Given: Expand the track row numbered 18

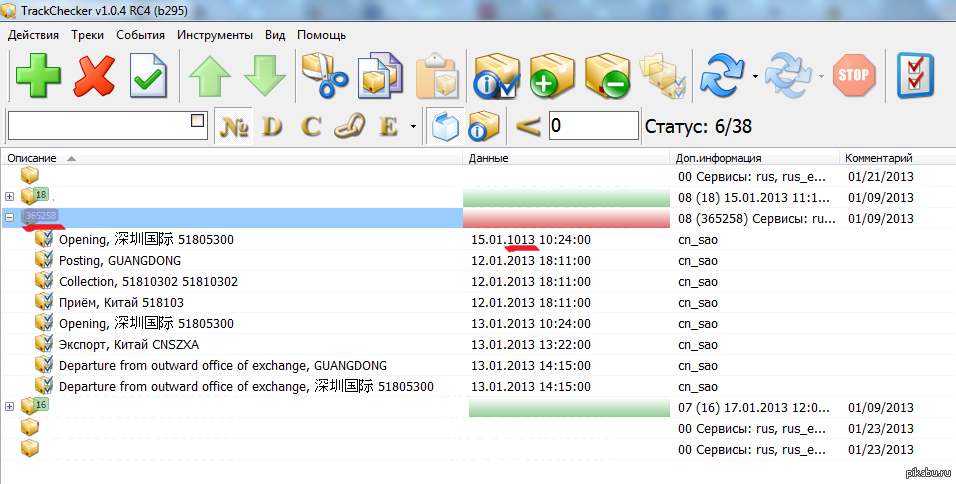Looking at the screenshot, I should coord(9,197).
